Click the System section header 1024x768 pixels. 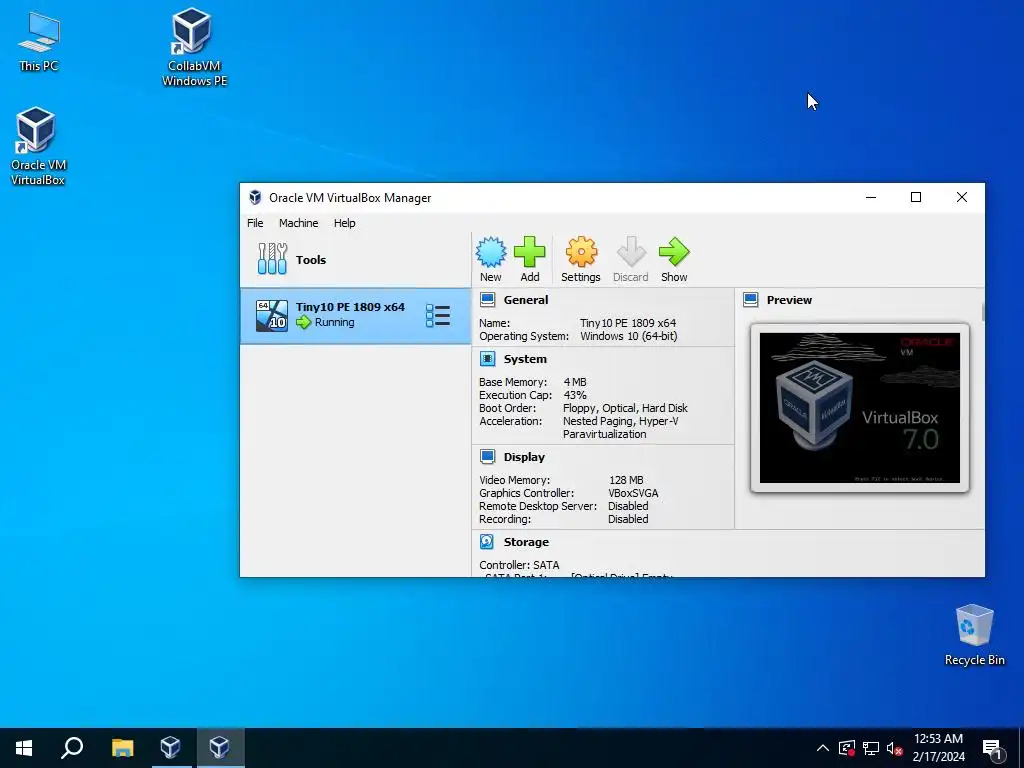coord(525,359)
